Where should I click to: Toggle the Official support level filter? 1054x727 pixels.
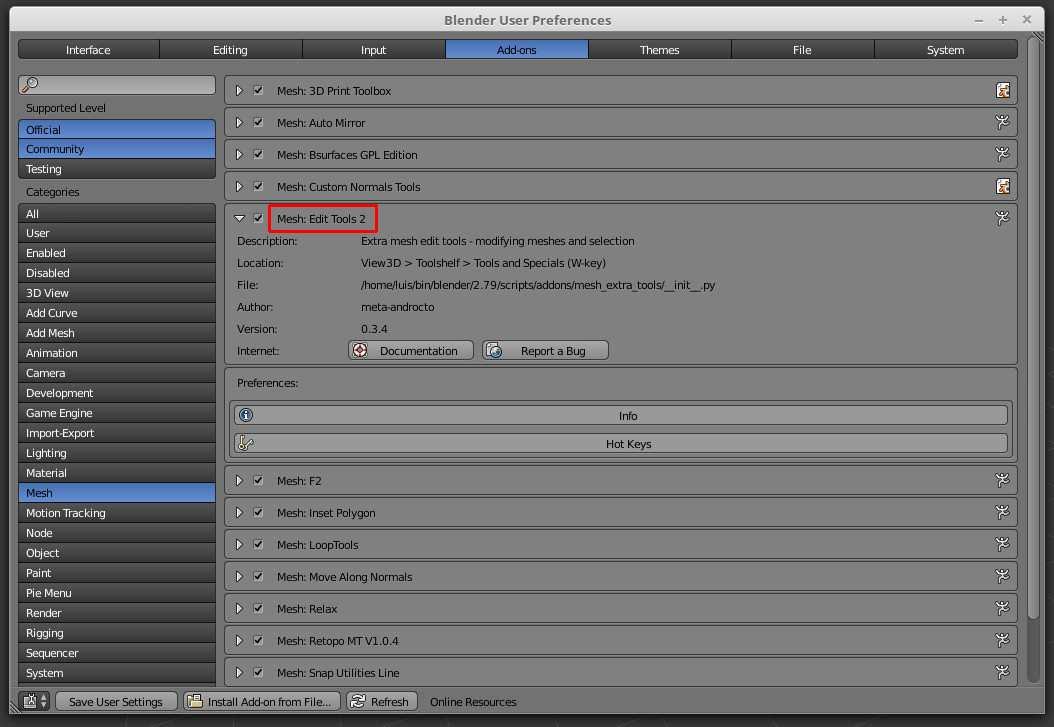[117, 129]
